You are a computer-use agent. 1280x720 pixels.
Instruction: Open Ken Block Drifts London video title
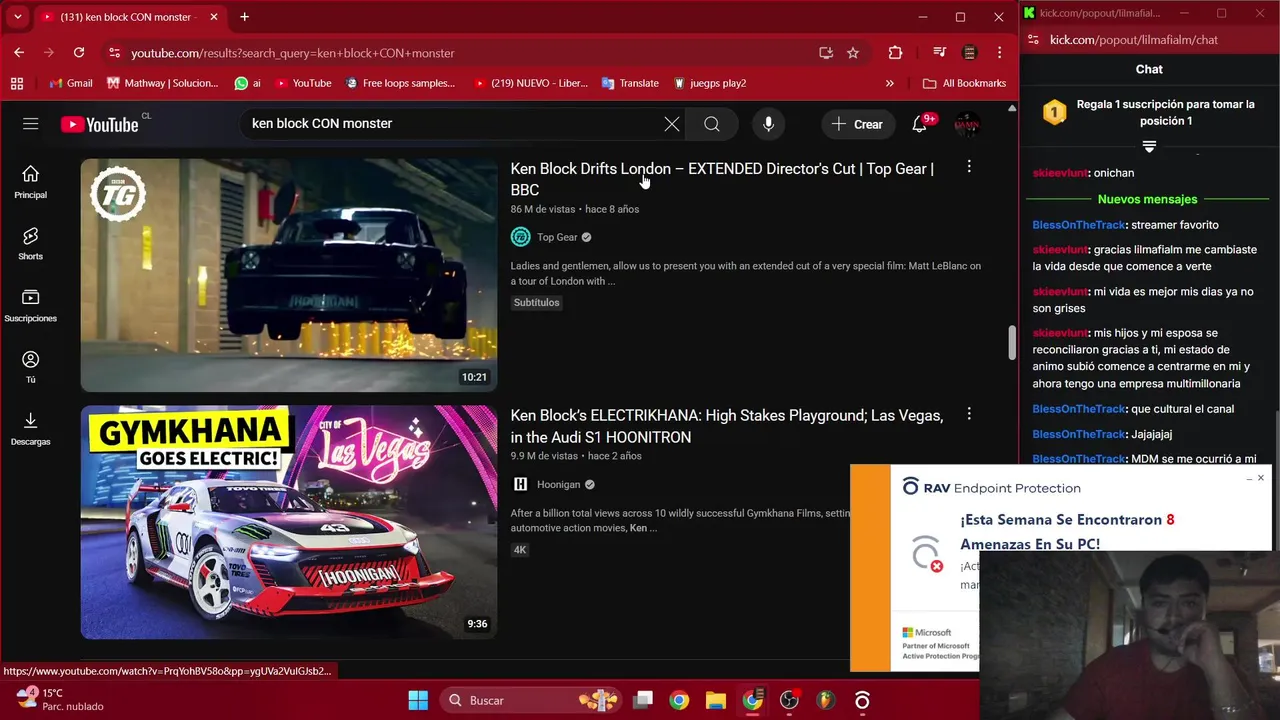722,179
